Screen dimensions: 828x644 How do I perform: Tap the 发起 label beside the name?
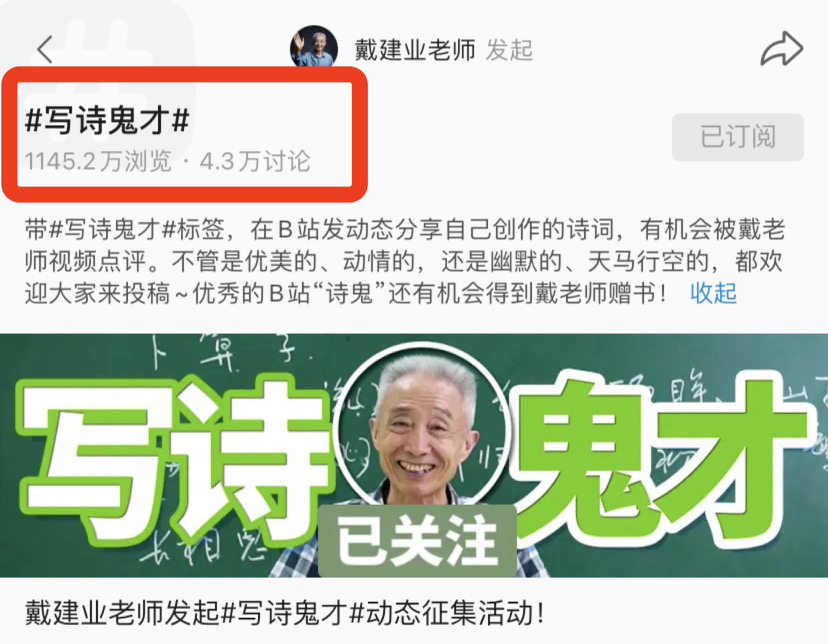[509, 50]
